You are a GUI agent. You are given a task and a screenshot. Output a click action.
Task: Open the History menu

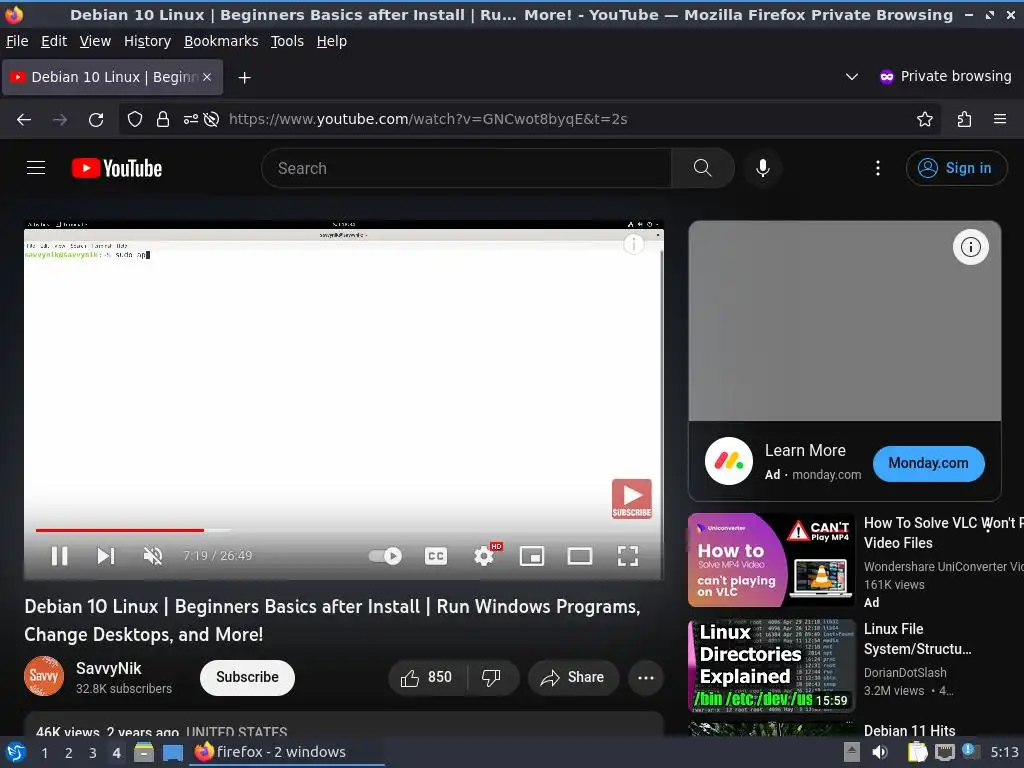click(147, 41)
